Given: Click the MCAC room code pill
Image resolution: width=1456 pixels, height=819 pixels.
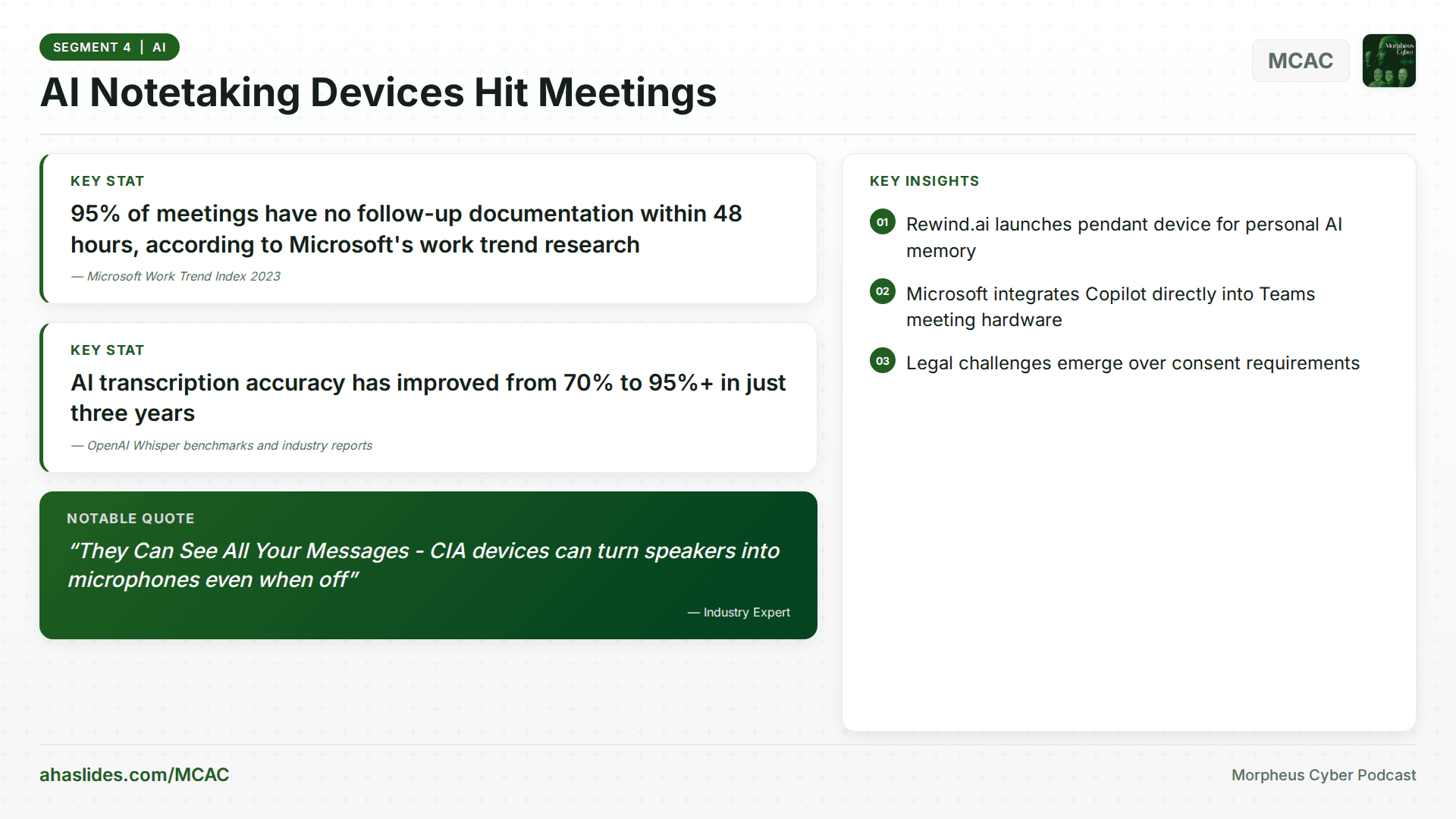Looking at the screenshot, I should click(1300, 61).
